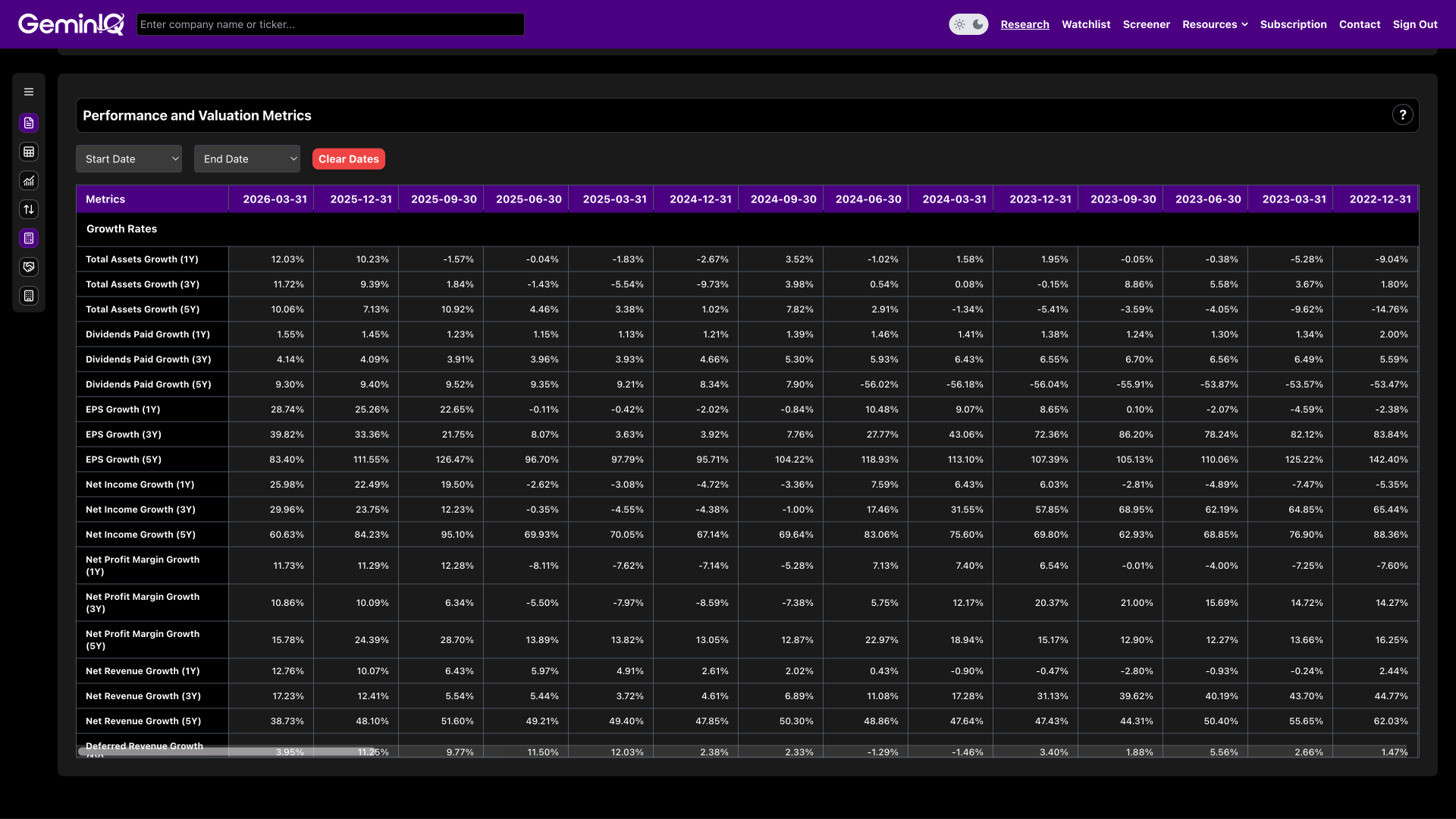Open the Watchlist page
This screenshot has width=1456, height=819.
click(1086, 24)
